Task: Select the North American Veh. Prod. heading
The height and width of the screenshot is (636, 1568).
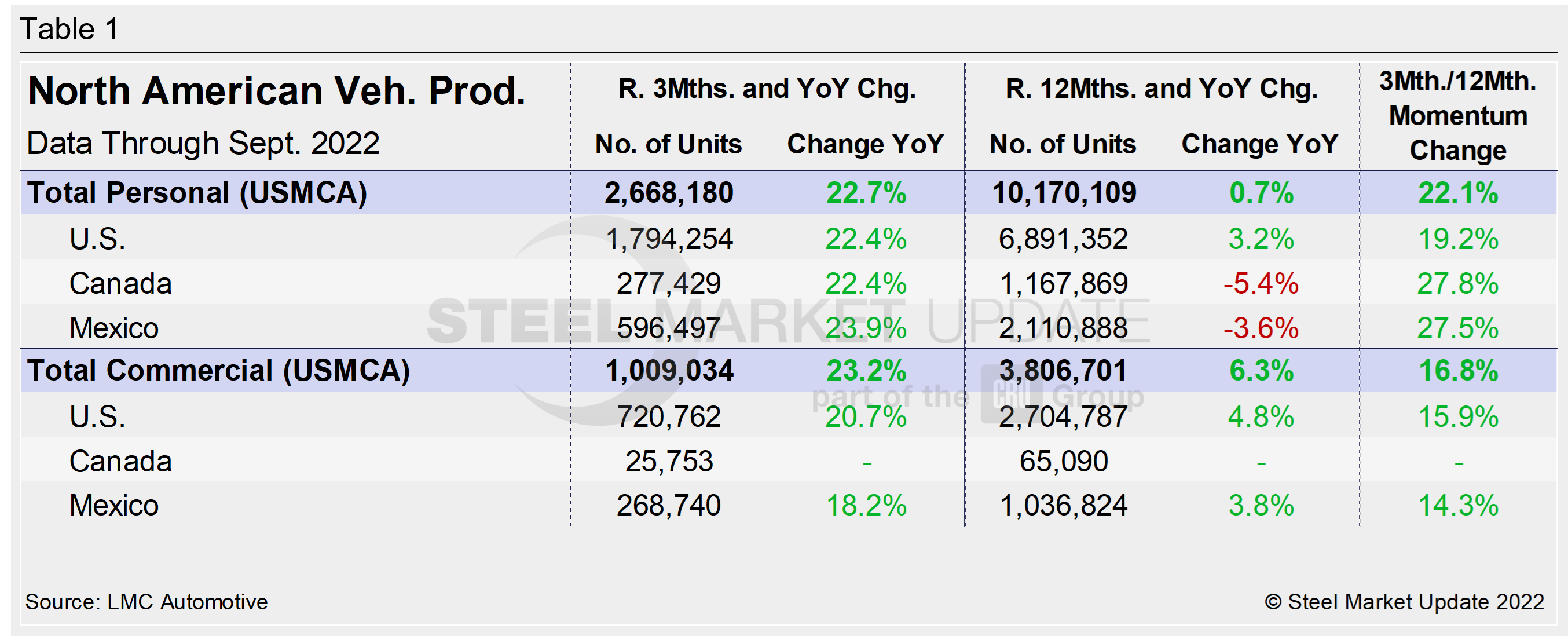Action: pos(276,92)
